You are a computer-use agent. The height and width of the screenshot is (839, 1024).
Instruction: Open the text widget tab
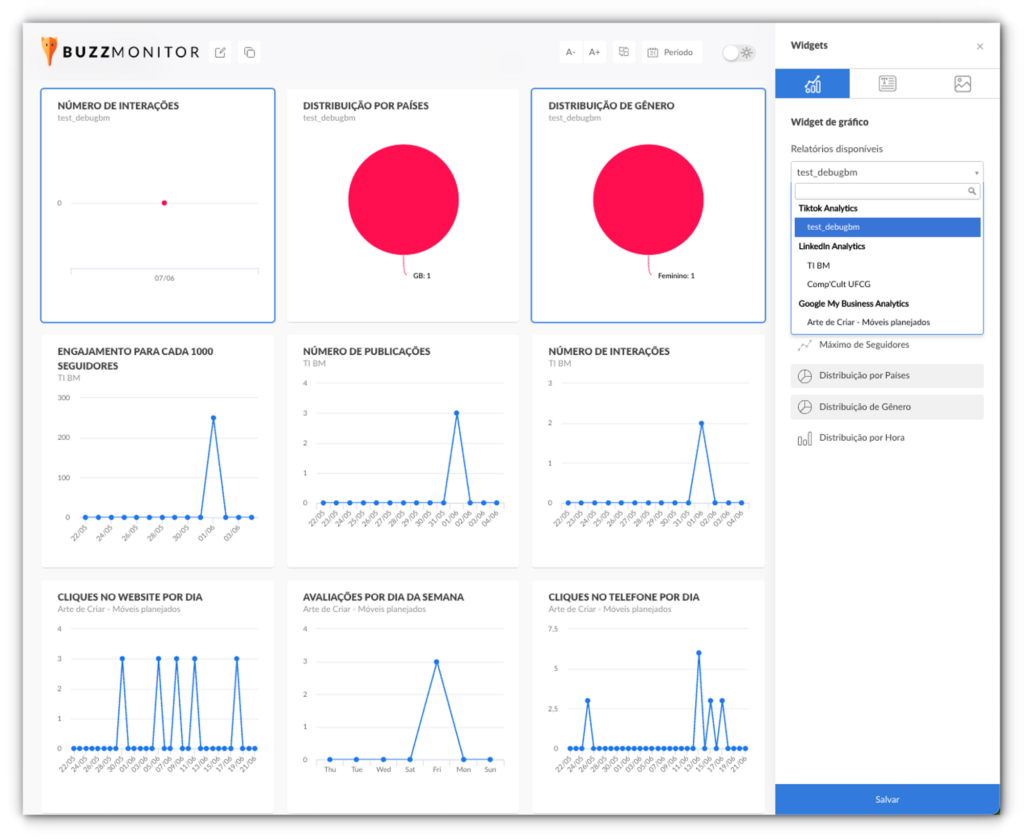coord(887,84)
